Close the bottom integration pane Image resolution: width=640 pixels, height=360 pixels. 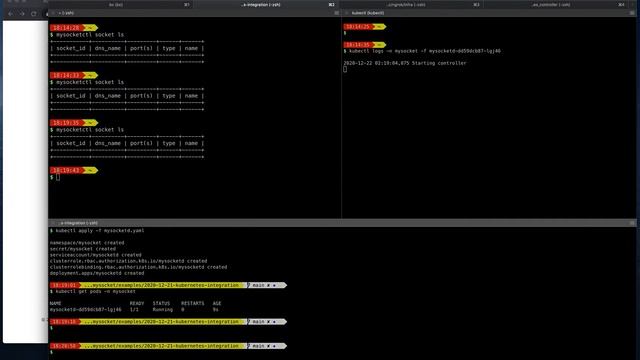point(53,223)
